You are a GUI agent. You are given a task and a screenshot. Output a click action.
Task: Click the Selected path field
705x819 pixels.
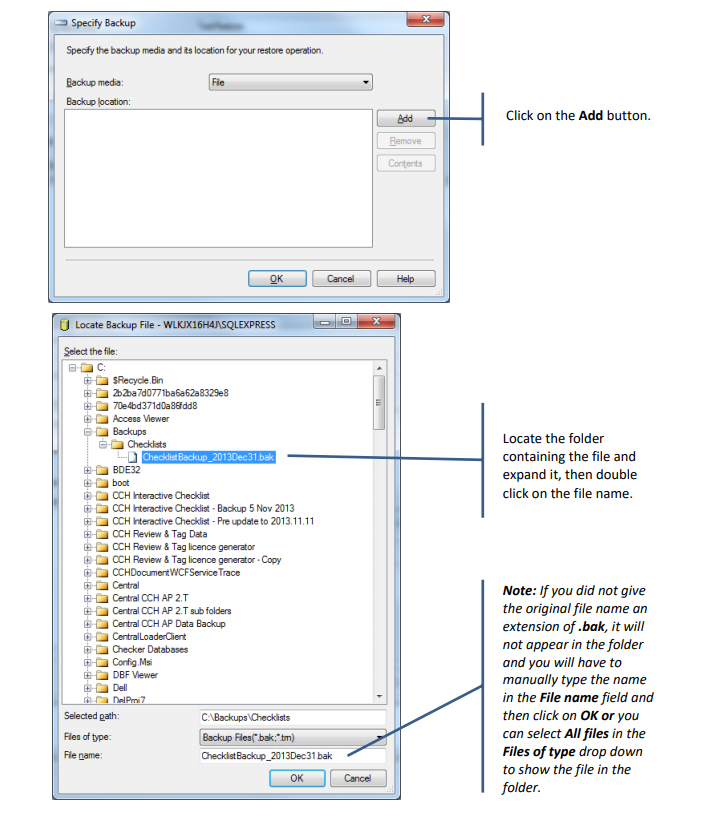293,718
